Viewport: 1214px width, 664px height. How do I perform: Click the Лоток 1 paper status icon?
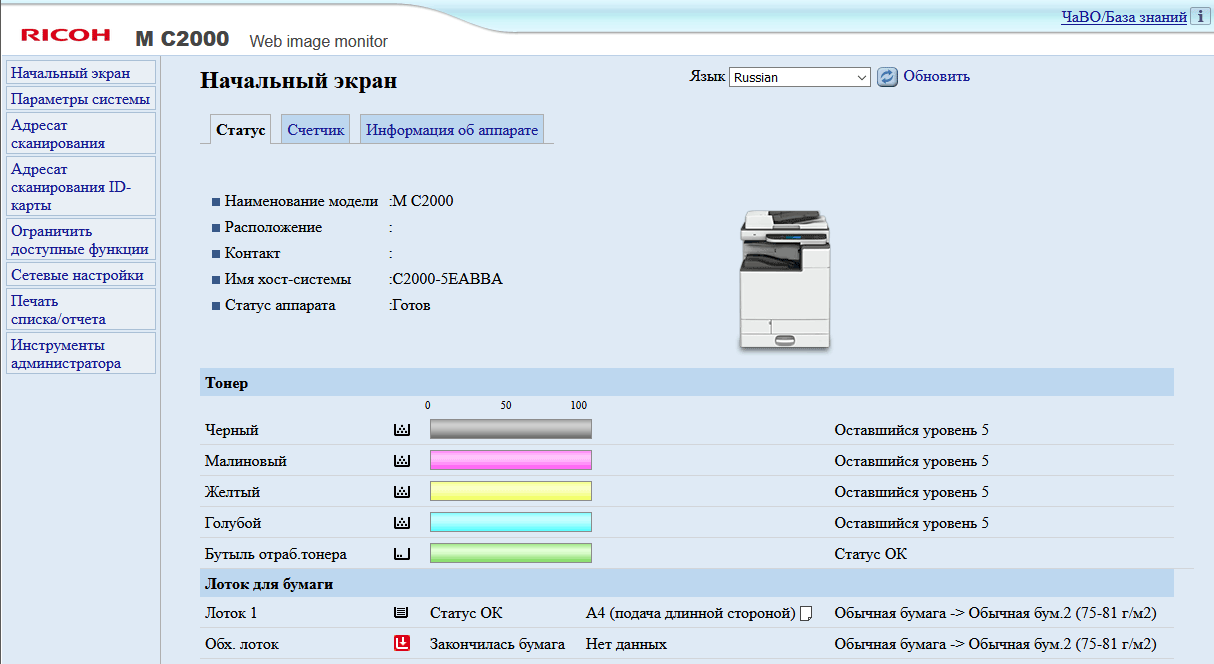click(x=402, y=613)
